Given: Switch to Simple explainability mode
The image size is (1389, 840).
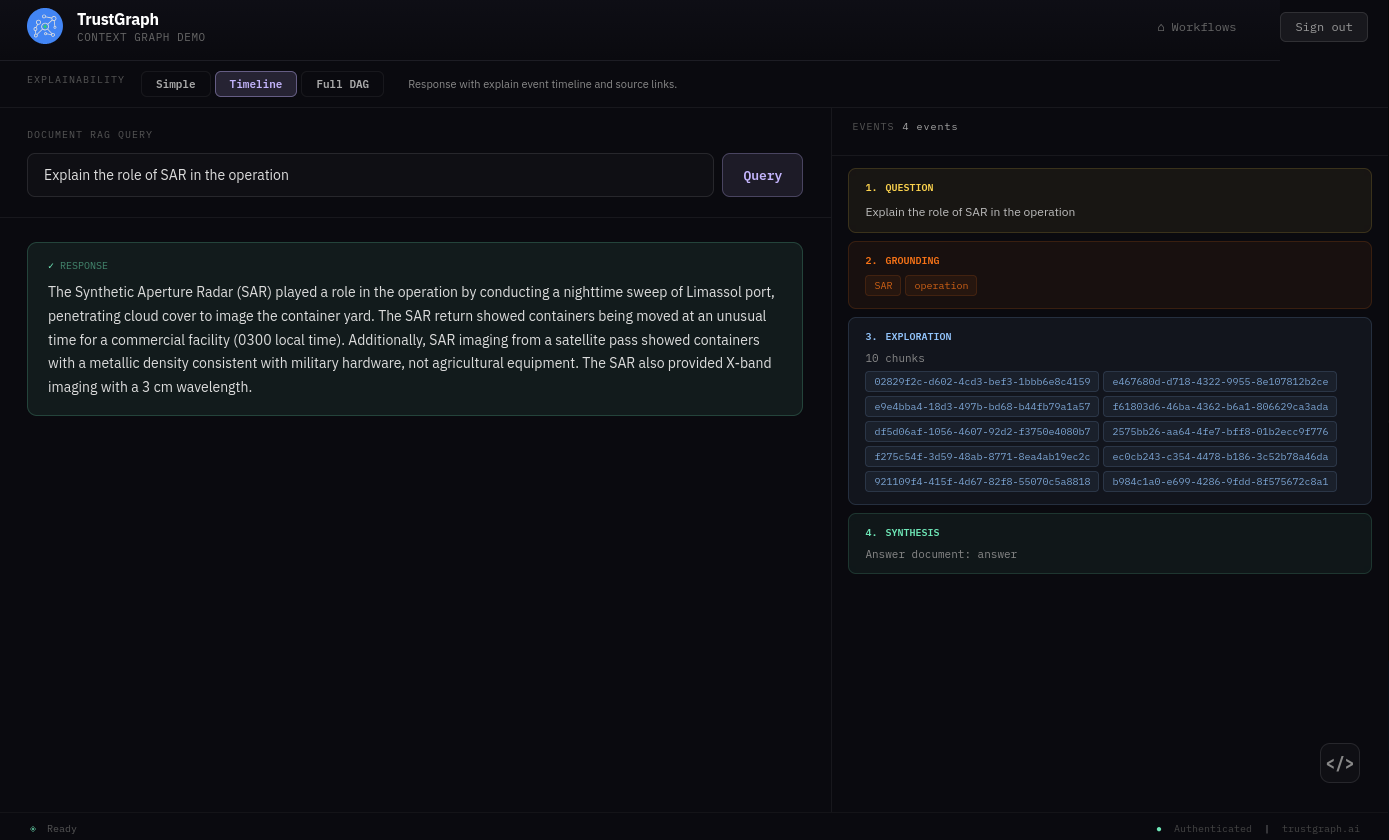Looking at the screenshot, I should [176, 84].
